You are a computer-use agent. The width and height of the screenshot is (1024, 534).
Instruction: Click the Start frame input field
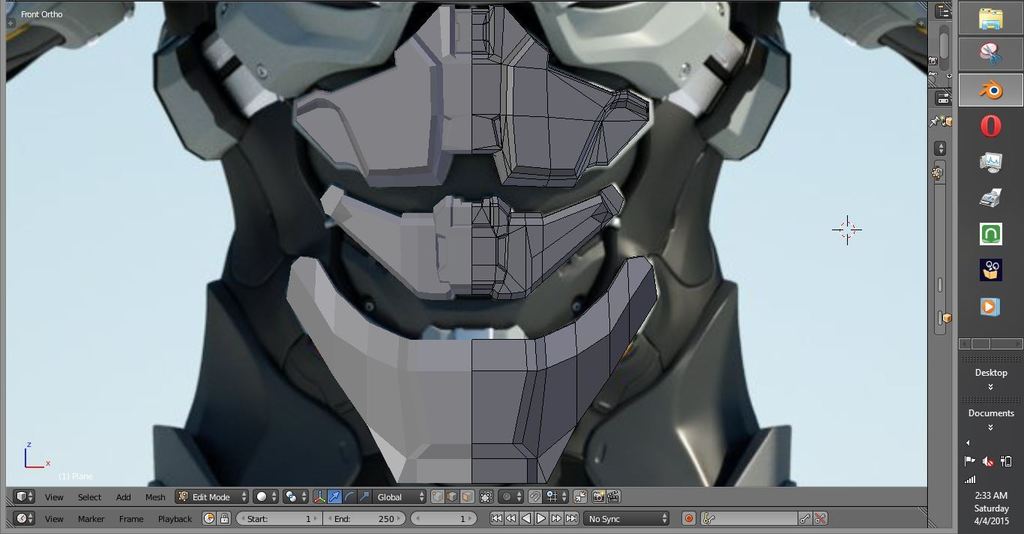[281, 519]
